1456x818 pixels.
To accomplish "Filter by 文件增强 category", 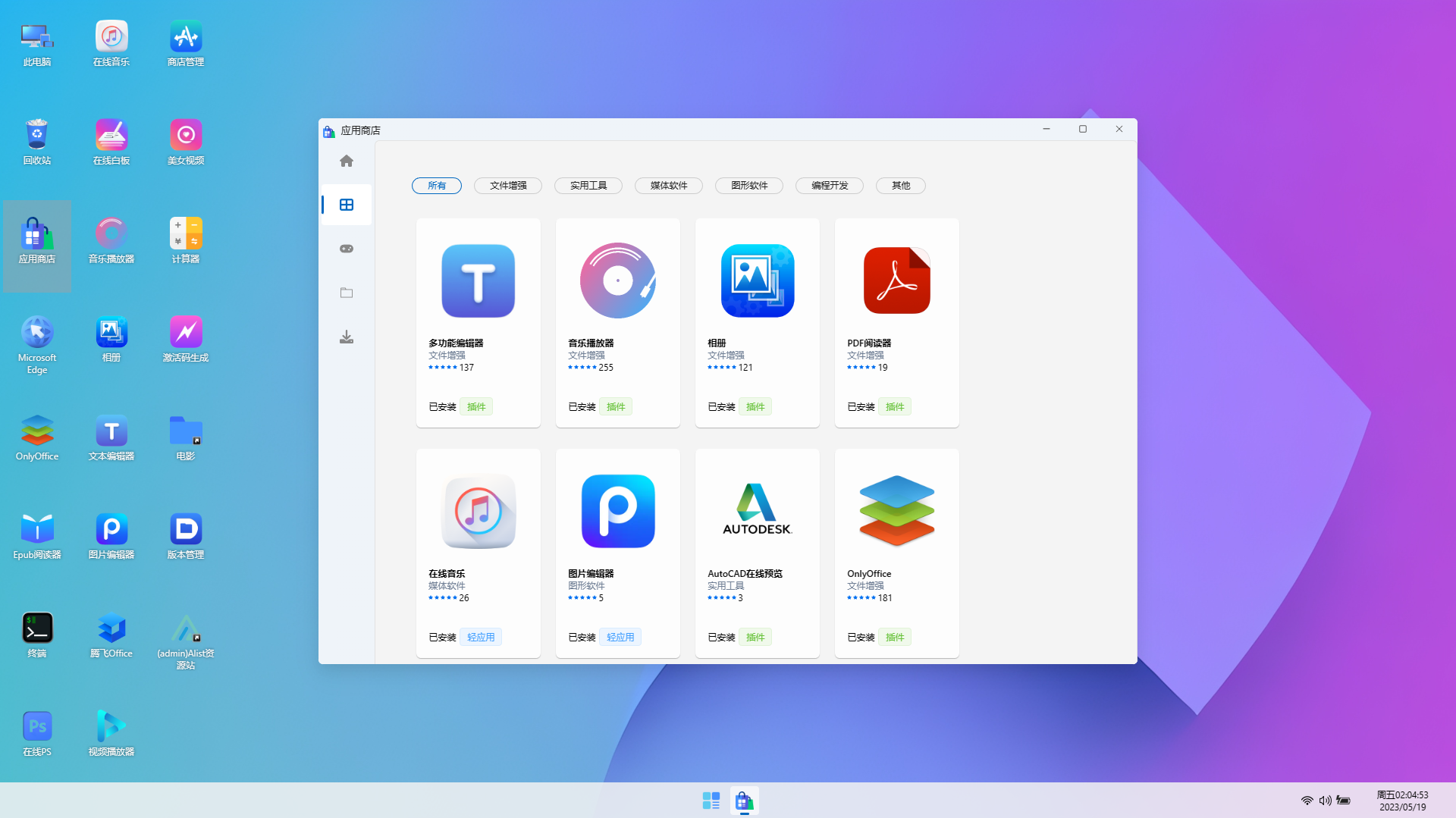I will coord(507,186).
